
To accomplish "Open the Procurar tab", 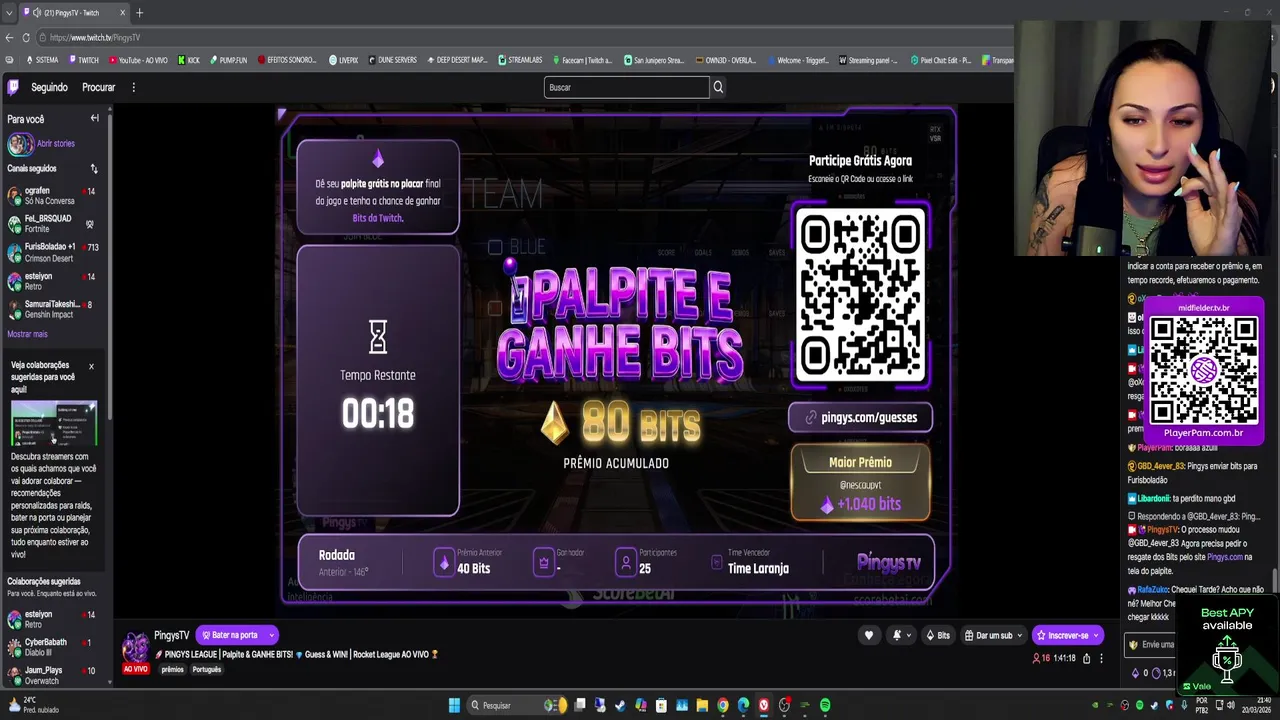I will tap(98, 87).
